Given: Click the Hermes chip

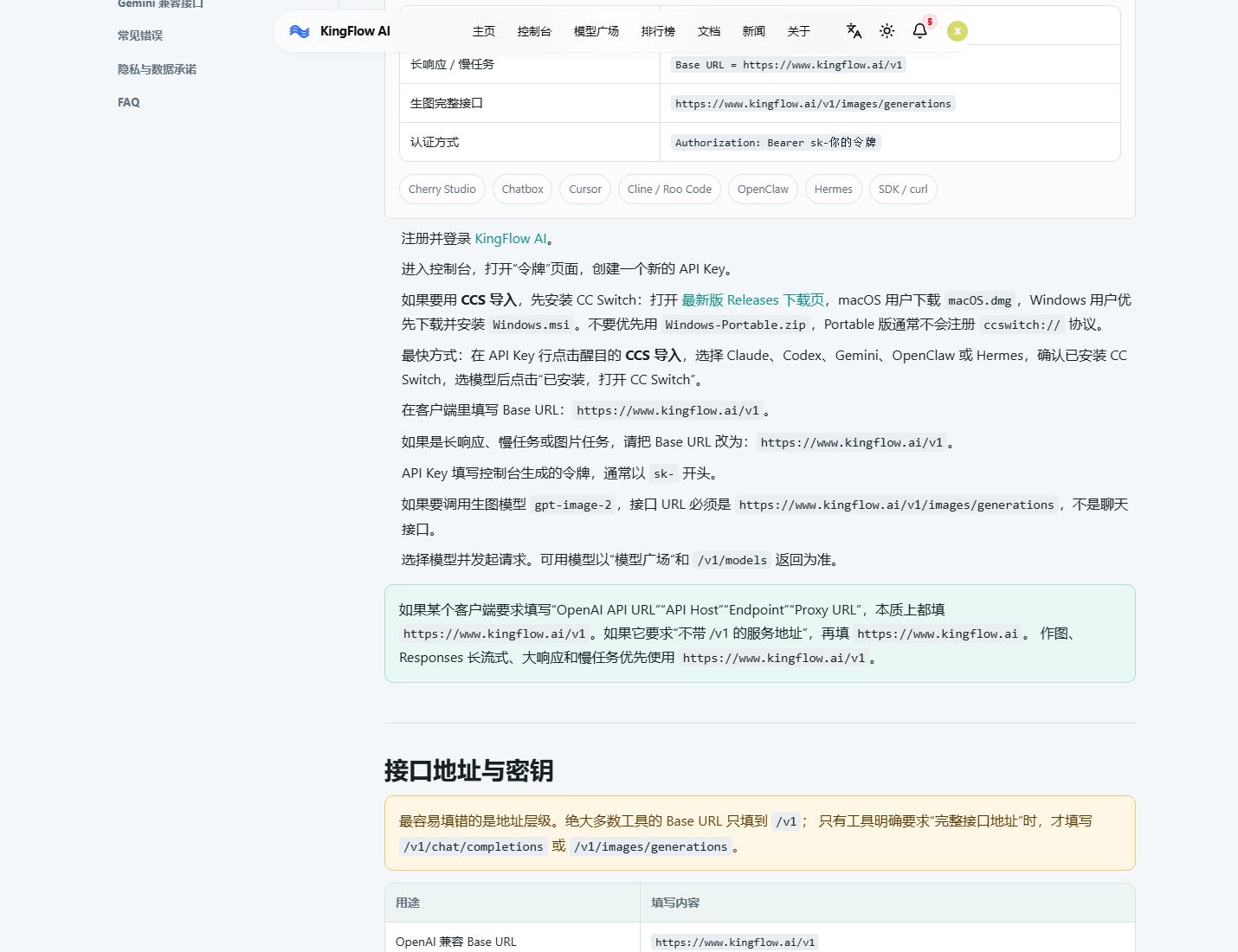Looking at the screenshot, I should (833, 190).
